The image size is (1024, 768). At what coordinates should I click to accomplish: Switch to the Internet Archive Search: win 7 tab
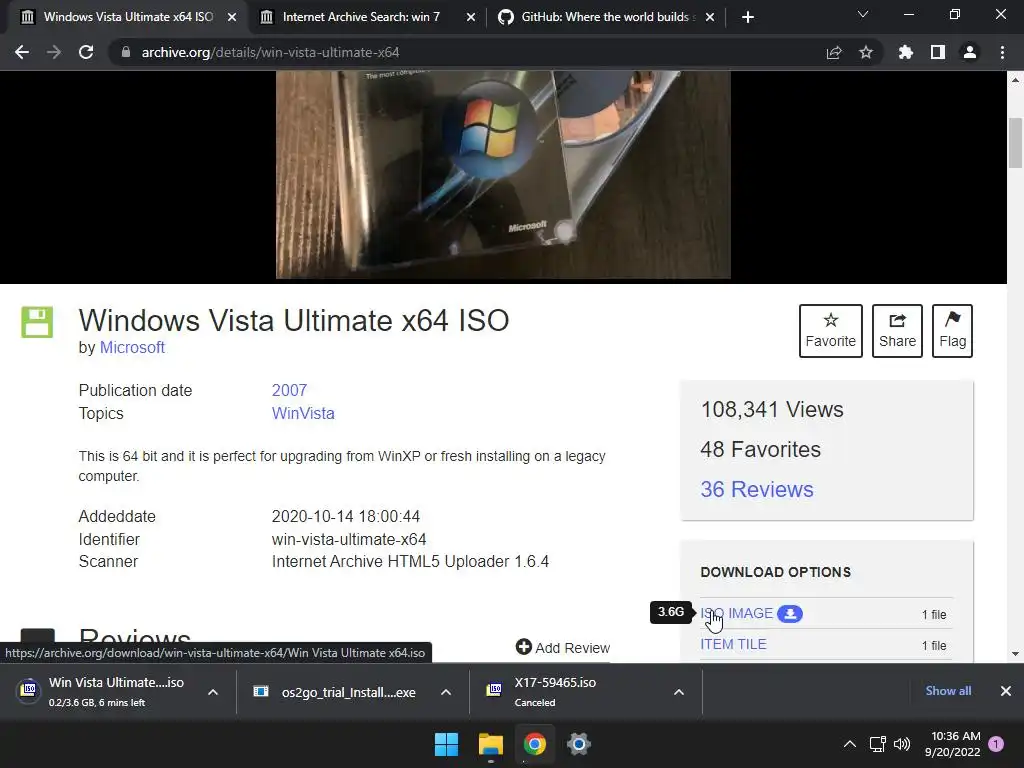[x=361, y=17]
